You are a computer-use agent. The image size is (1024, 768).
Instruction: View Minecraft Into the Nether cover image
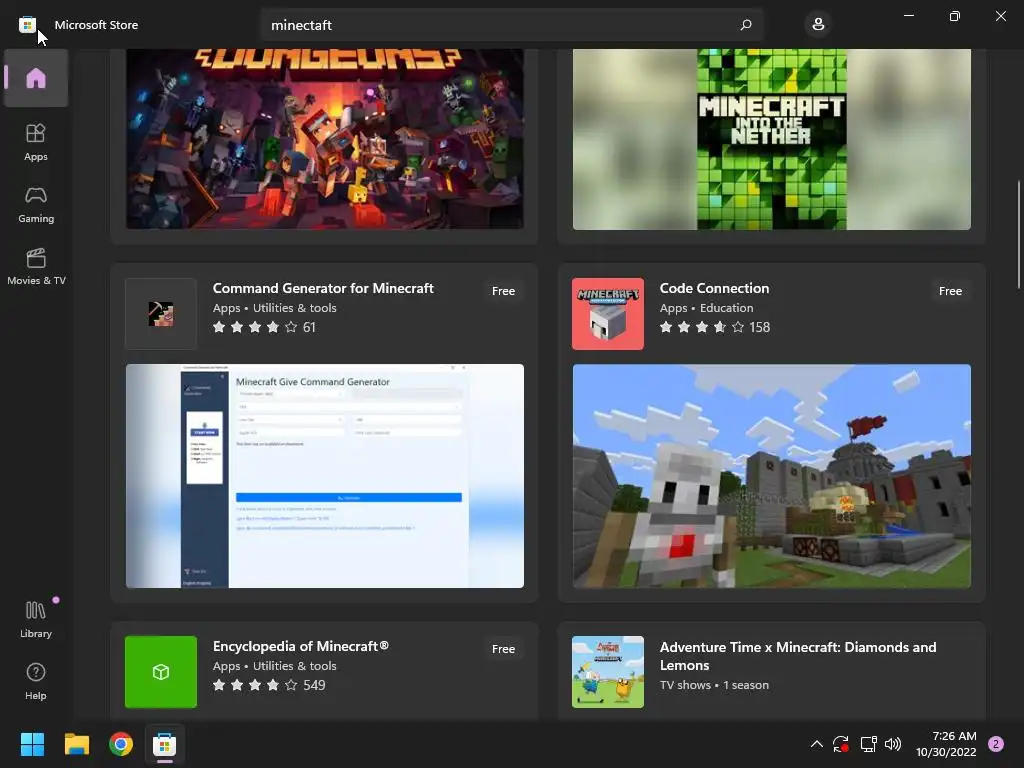pyautogui.click(x=772, y=139)
